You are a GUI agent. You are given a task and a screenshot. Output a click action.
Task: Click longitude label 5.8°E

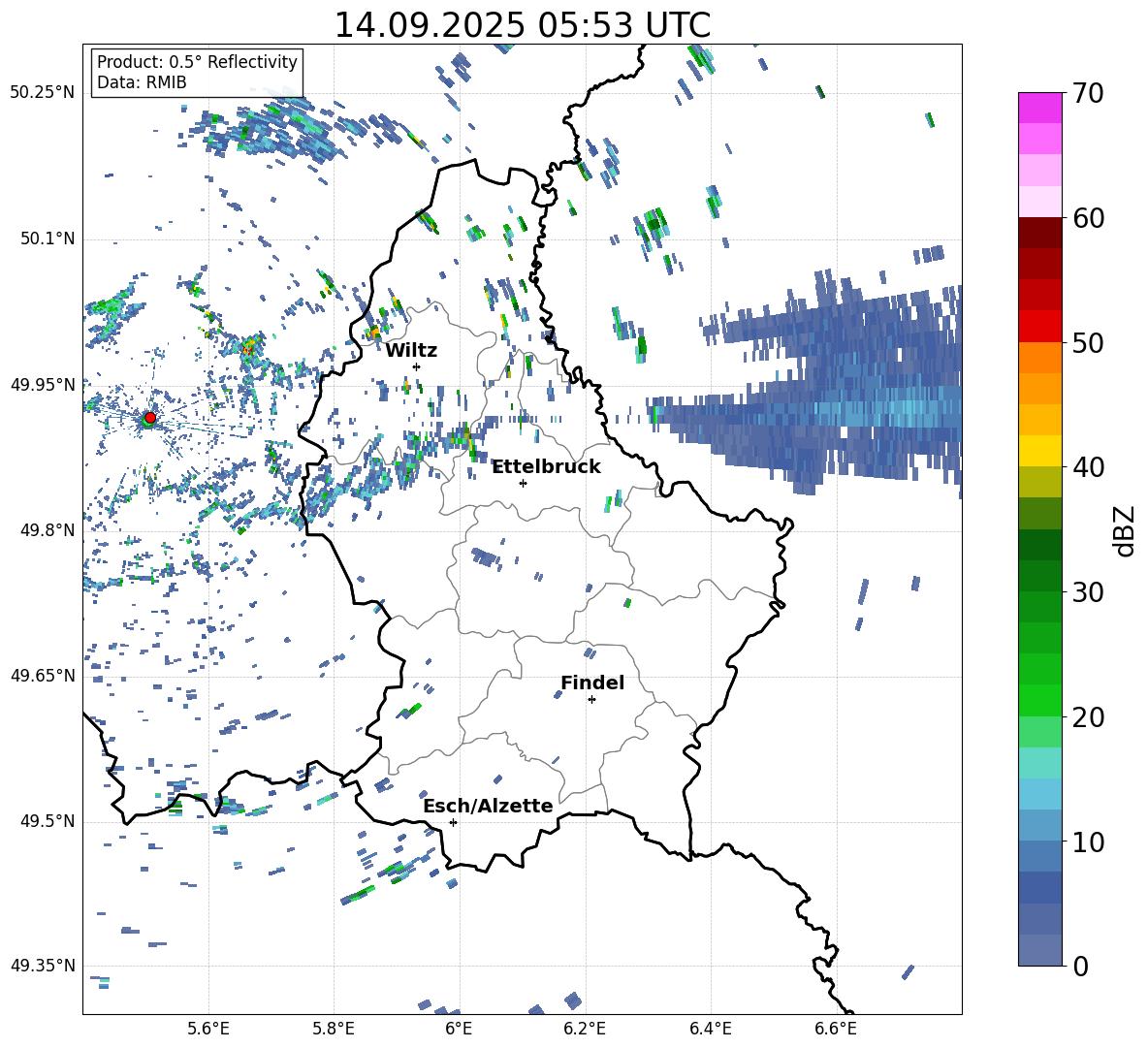tap(334, 1029)
